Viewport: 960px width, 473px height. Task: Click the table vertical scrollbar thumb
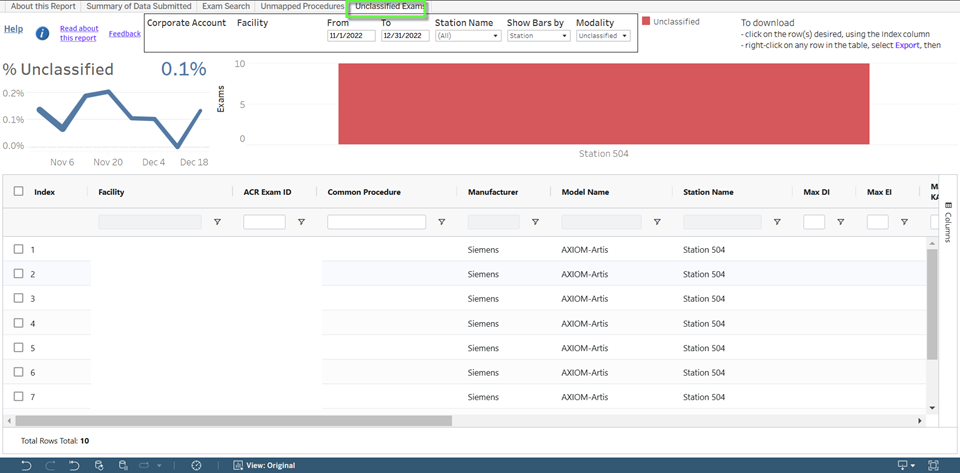pyautogui.click(x=932, y=304)
